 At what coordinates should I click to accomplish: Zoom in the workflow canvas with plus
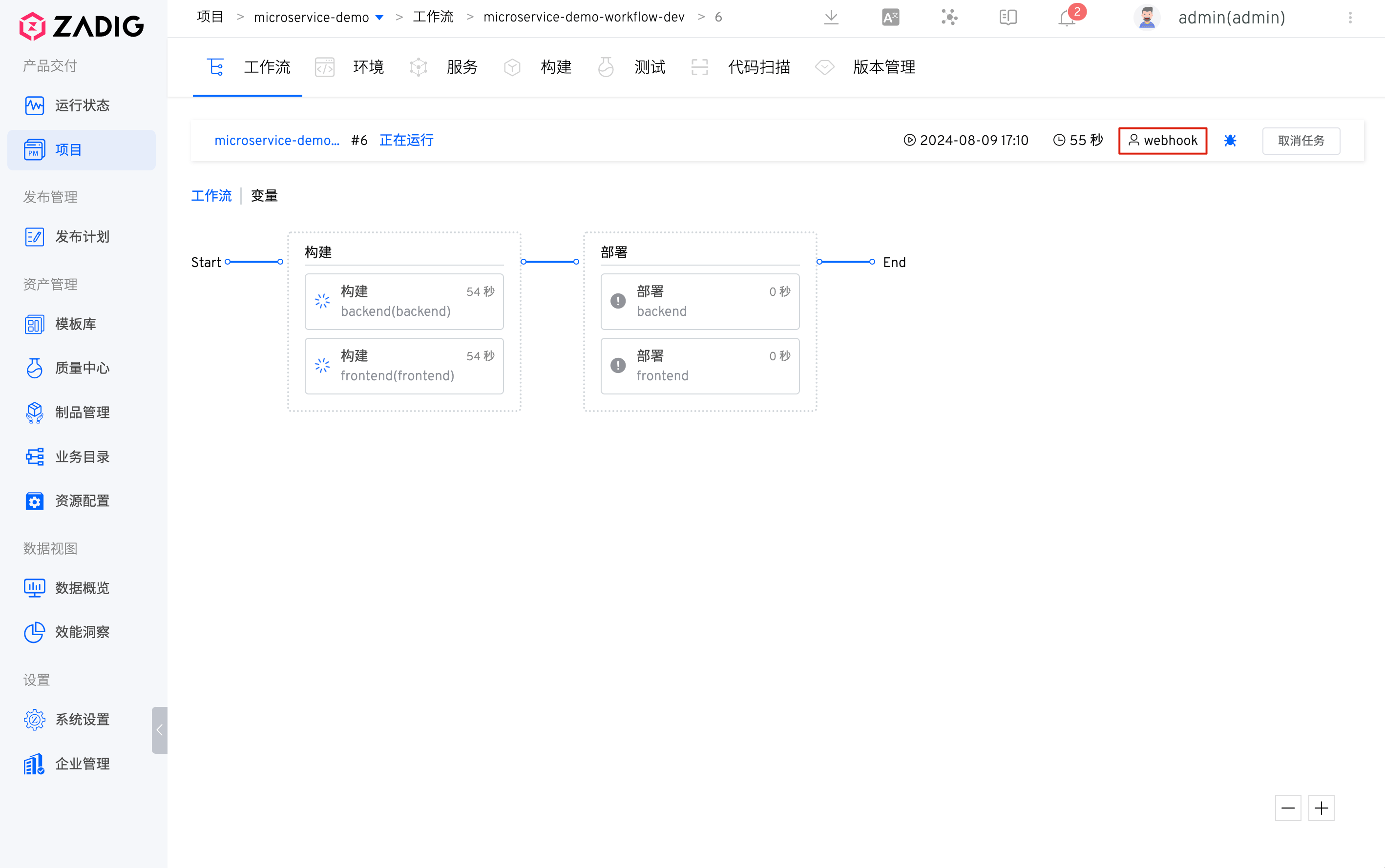point(1321,808)
